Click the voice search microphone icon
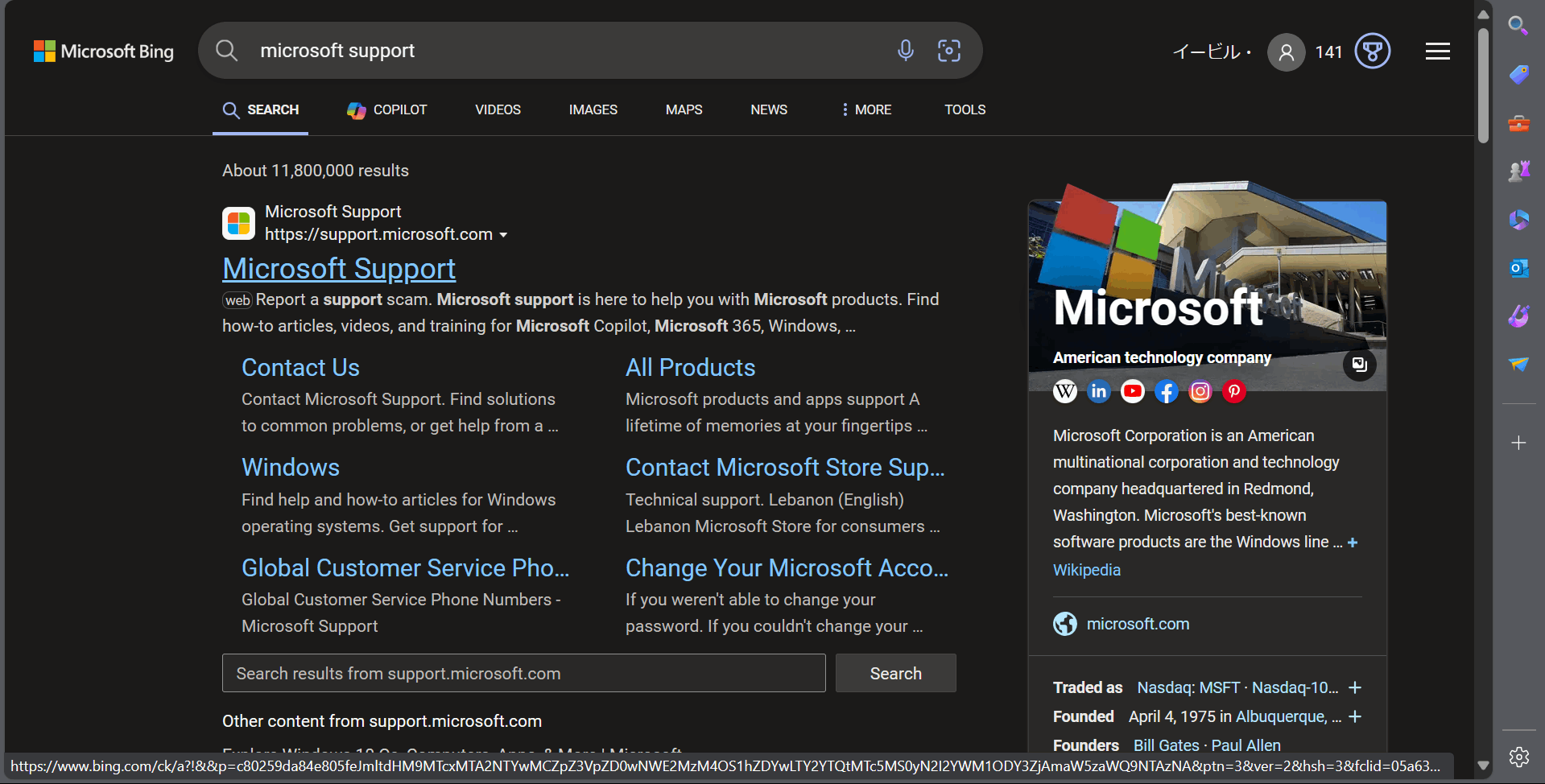 coord(905,50)
